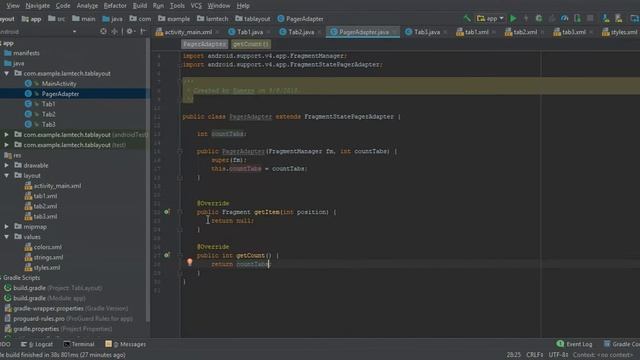Expand the drawable folder

point(7,165)
